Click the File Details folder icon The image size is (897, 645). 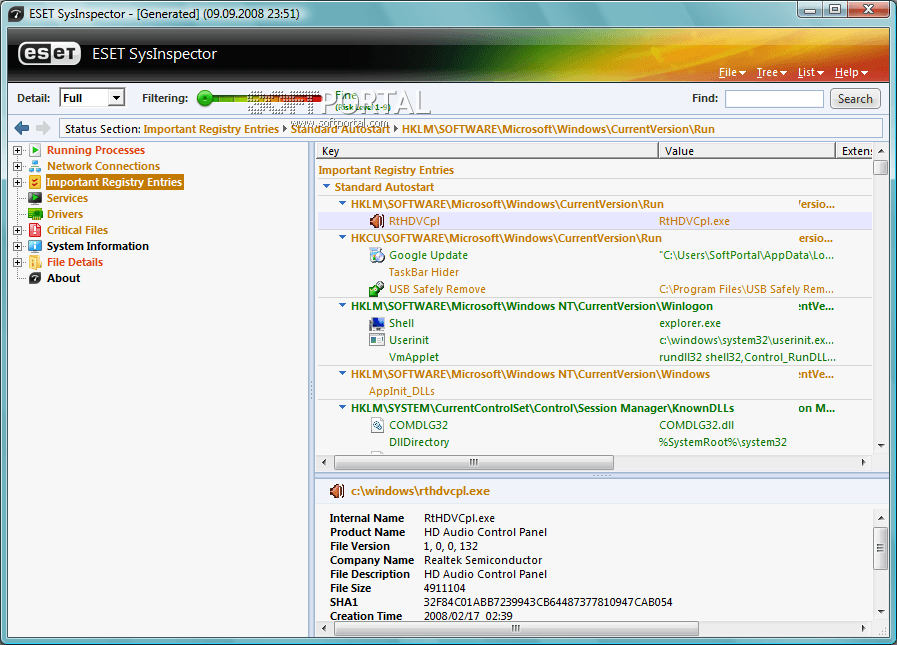pos(35,262)
